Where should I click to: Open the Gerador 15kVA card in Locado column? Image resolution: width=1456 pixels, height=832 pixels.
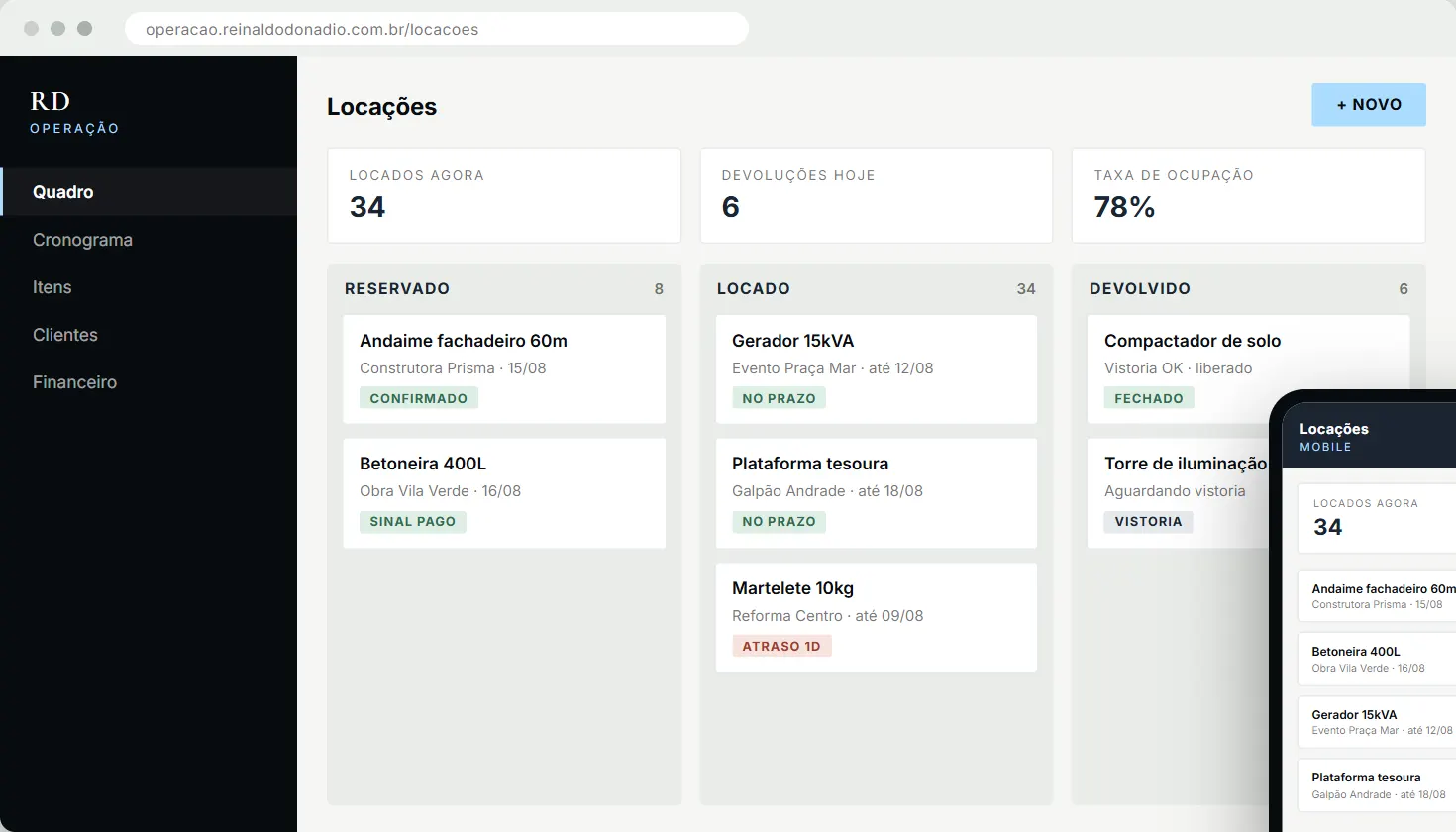tap(877, 369)
